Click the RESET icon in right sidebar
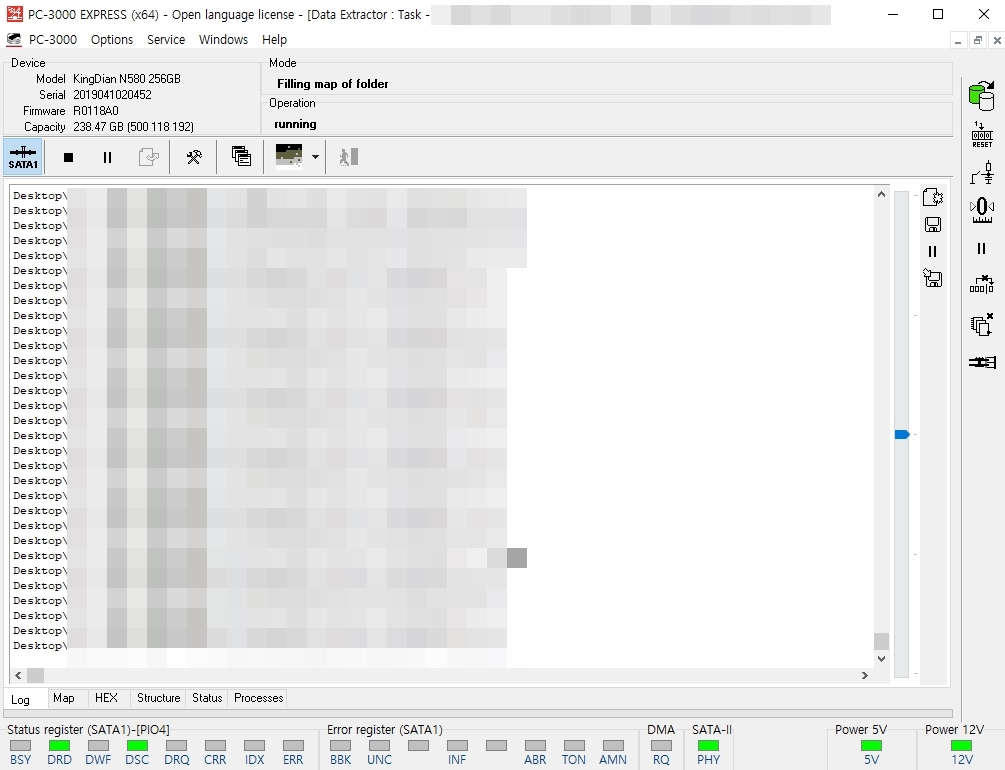This screenshot has width=1005, height=770. pos(982,135)
